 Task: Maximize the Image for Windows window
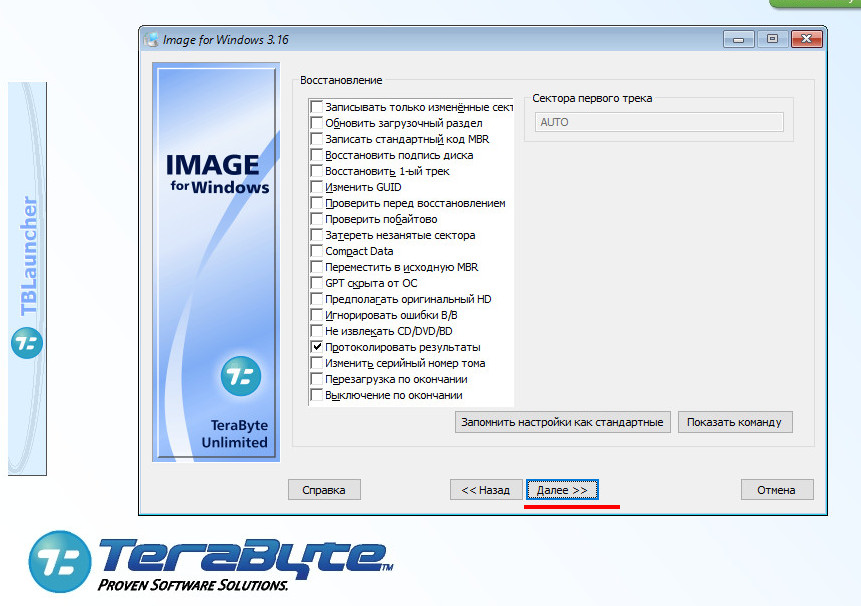(x=772, y=39)
